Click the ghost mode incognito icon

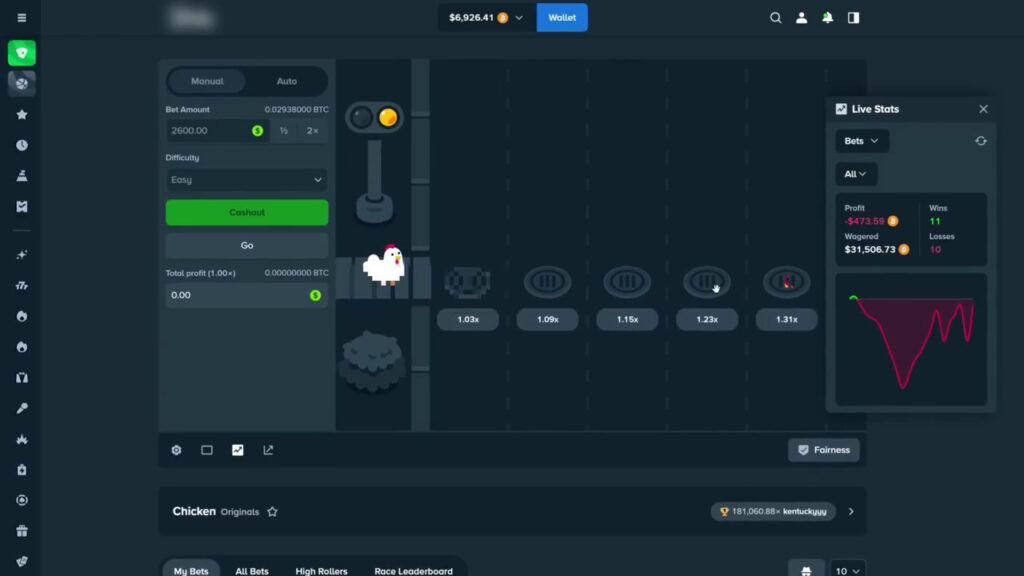click(806, 570)
